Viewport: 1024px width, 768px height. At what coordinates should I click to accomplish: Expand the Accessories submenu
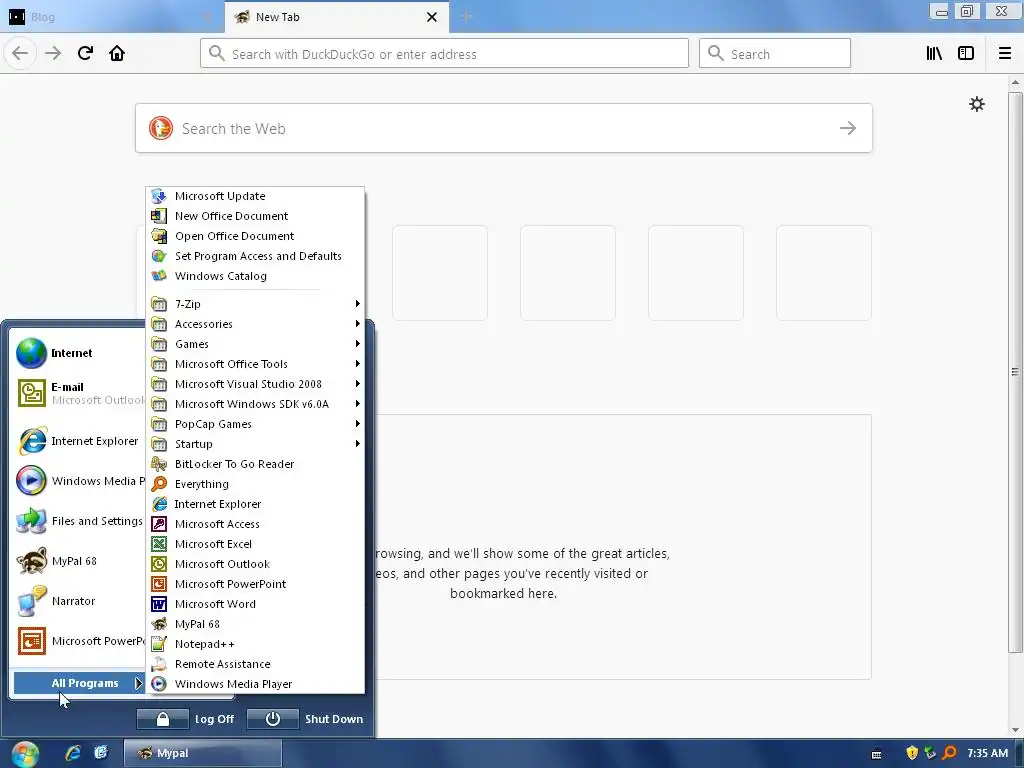pos(255,324)
